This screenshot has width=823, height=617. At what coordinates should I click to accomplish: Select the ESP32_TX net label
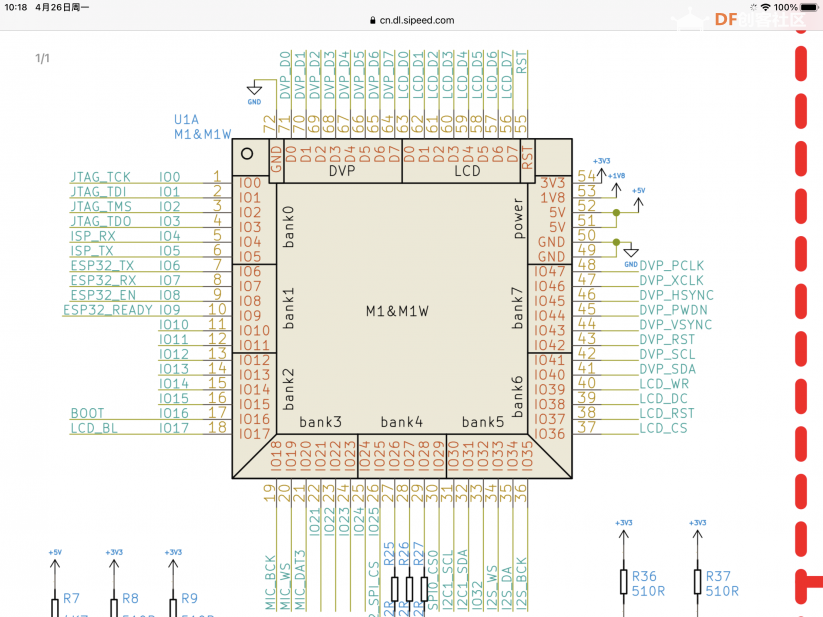(x=102, y=265)
